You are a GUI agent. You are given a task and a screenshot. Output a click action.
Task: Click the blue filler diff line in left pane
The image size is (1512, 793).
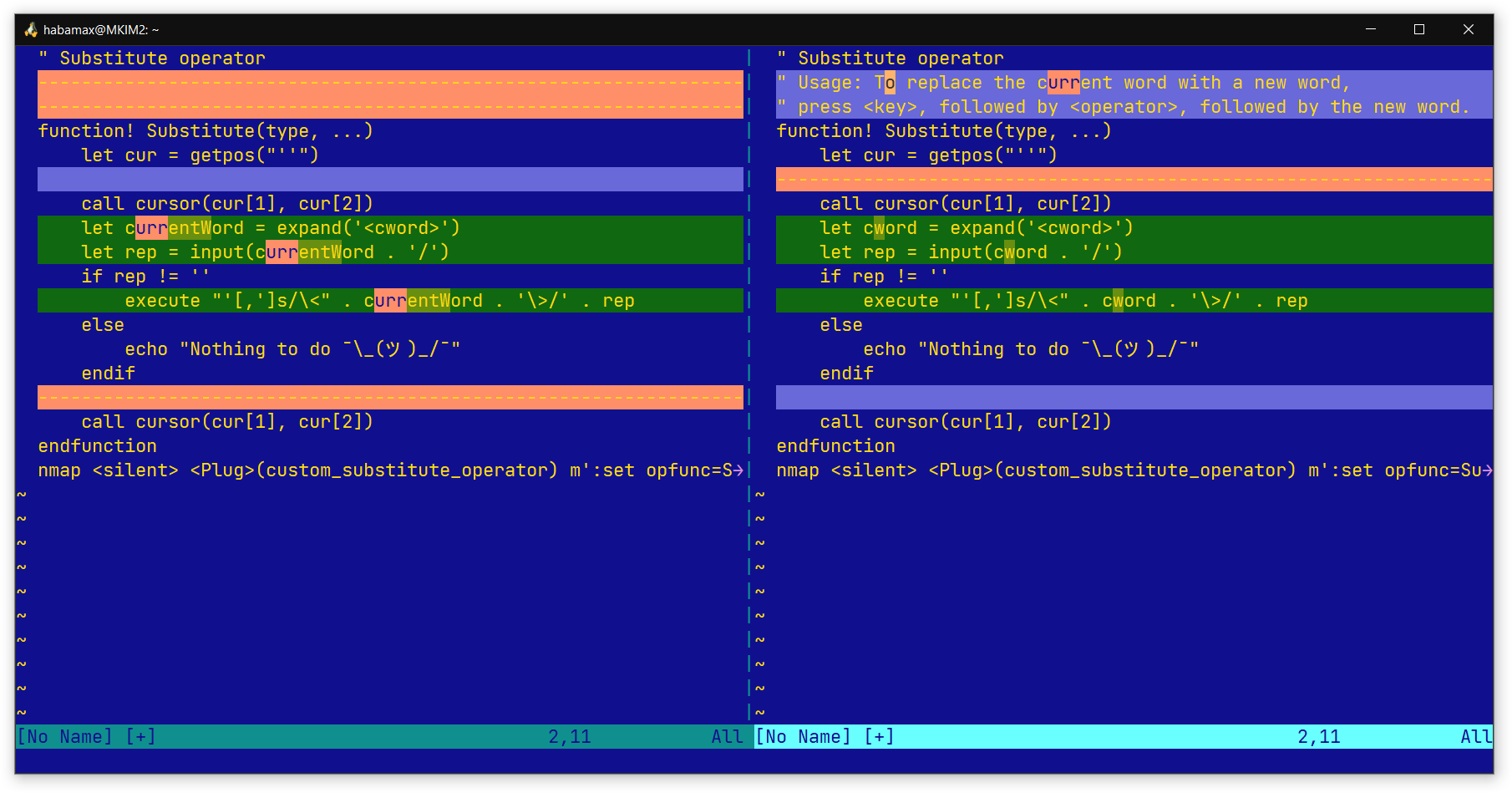pyautogui.click(x=390, y=180)
